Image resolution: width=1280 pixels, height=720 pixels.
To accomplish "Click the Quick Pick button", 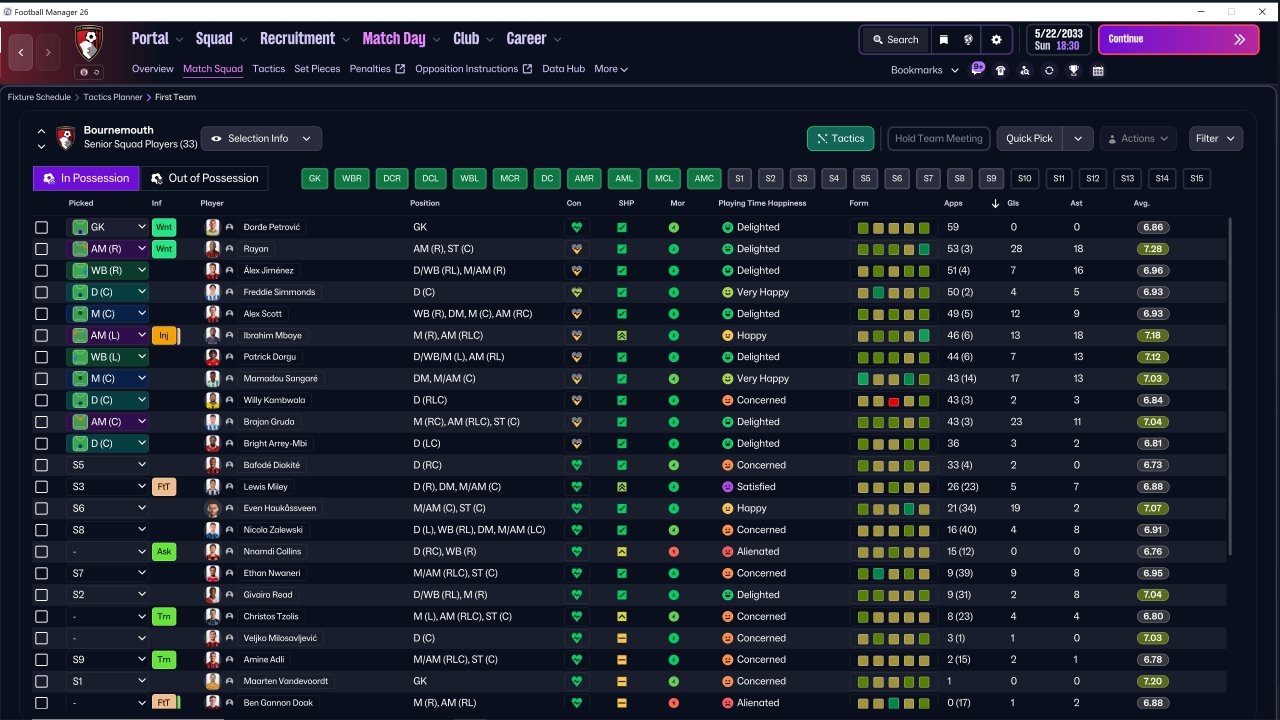I will click(1029, 139).
